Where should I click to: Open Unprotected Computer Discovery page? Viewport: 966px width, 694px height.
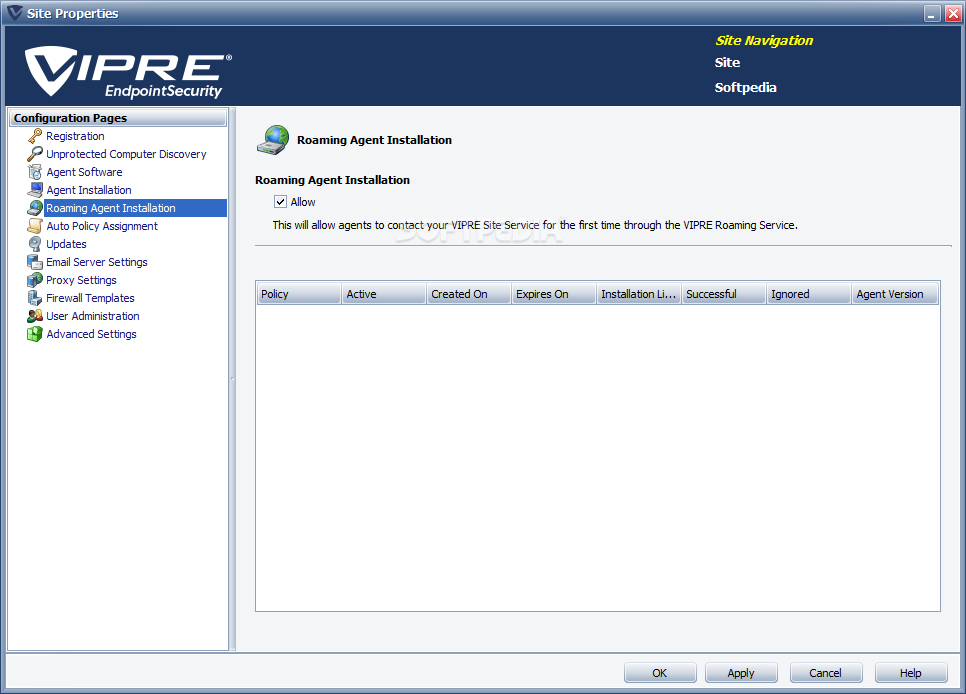pyautogui.click(x=126, y=153)
